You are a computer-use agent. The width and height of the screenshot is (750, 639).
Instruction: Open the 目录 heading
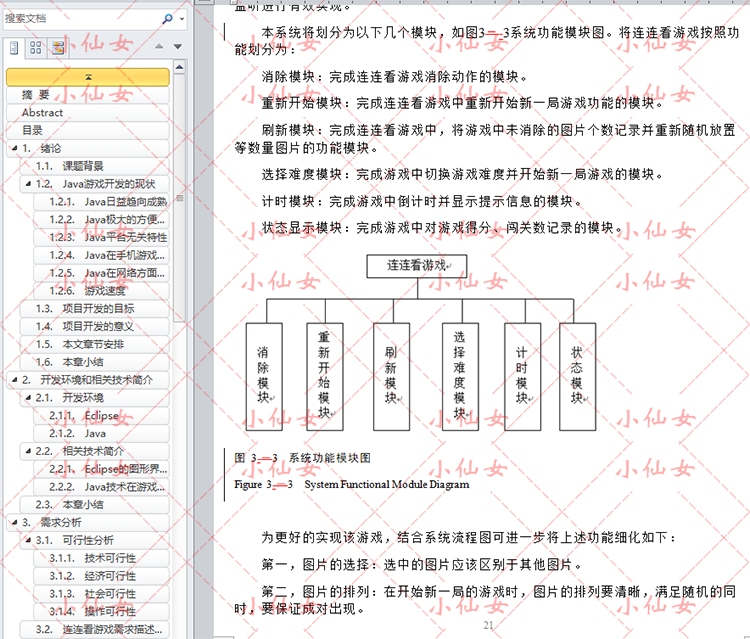88,130
